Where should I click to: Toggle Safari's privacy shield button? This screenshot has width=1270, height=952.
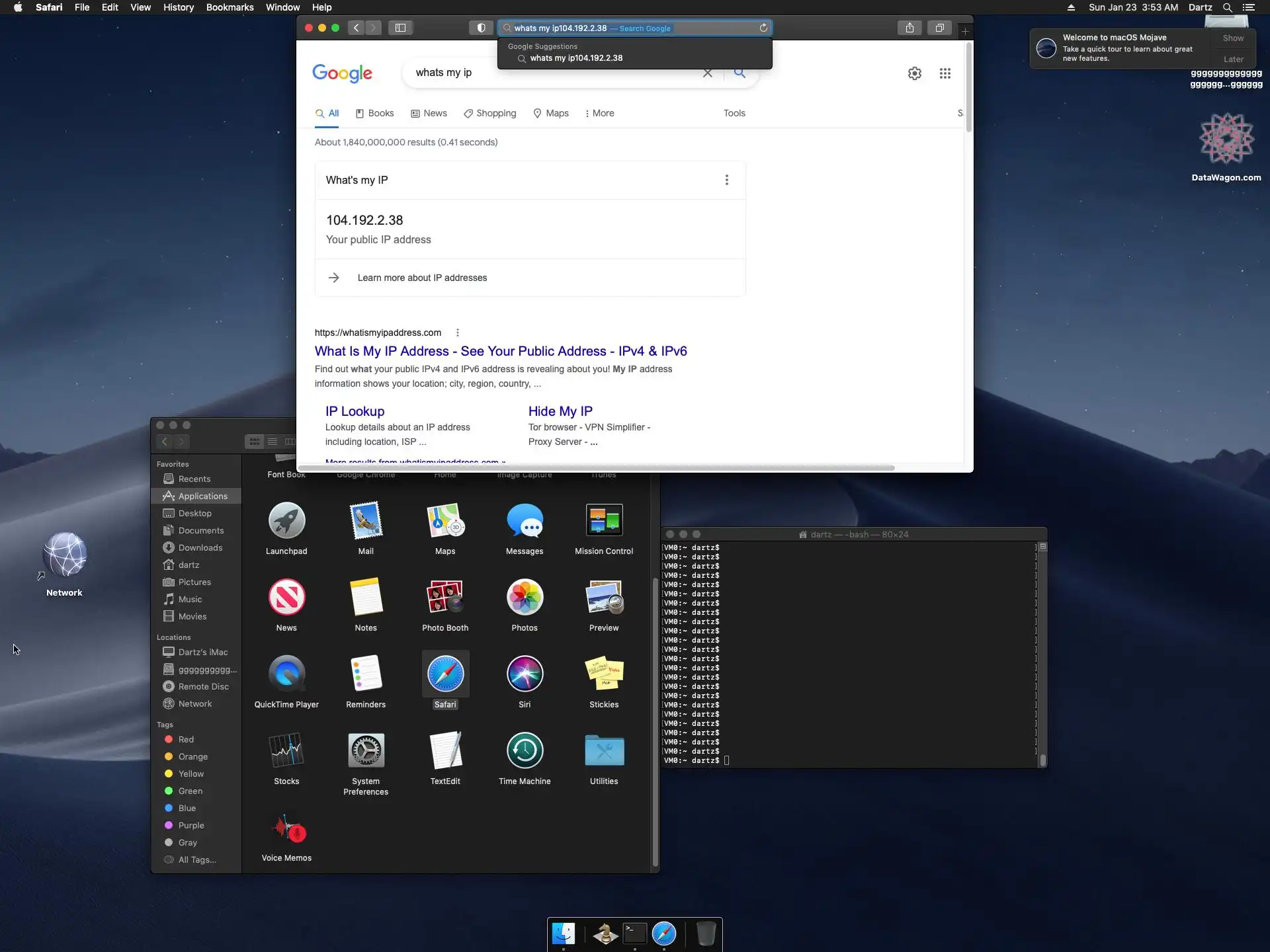point(481,28)
